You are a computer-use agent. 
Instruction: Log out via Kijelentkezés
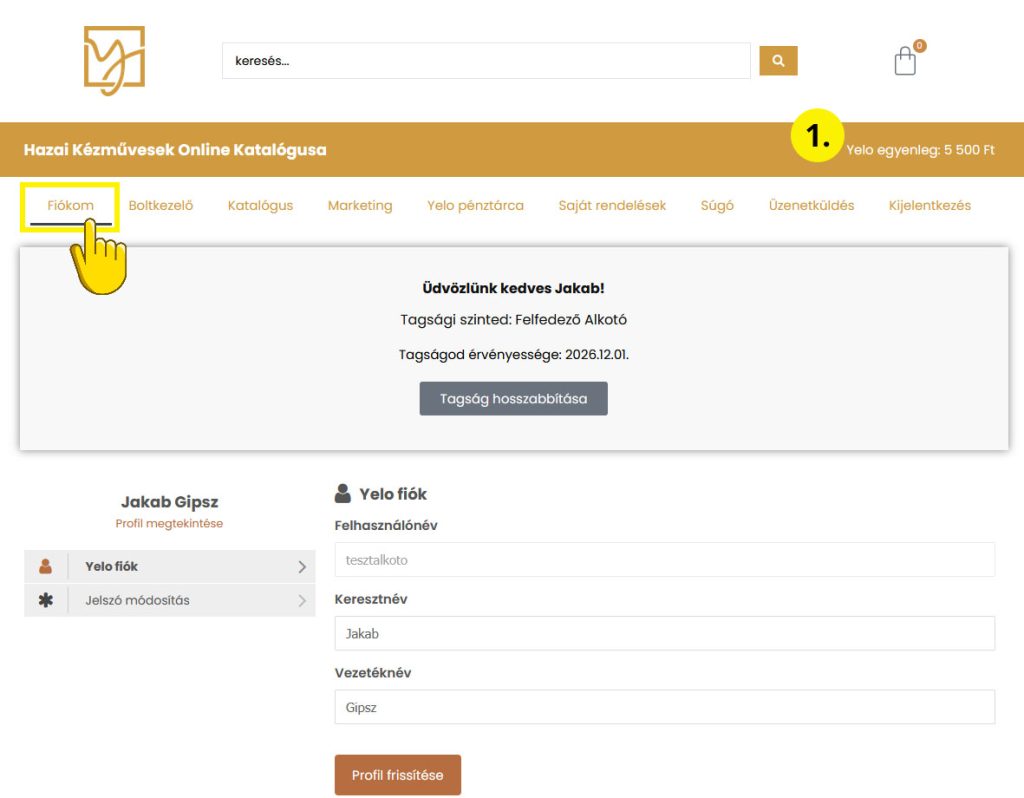(929, 206)
